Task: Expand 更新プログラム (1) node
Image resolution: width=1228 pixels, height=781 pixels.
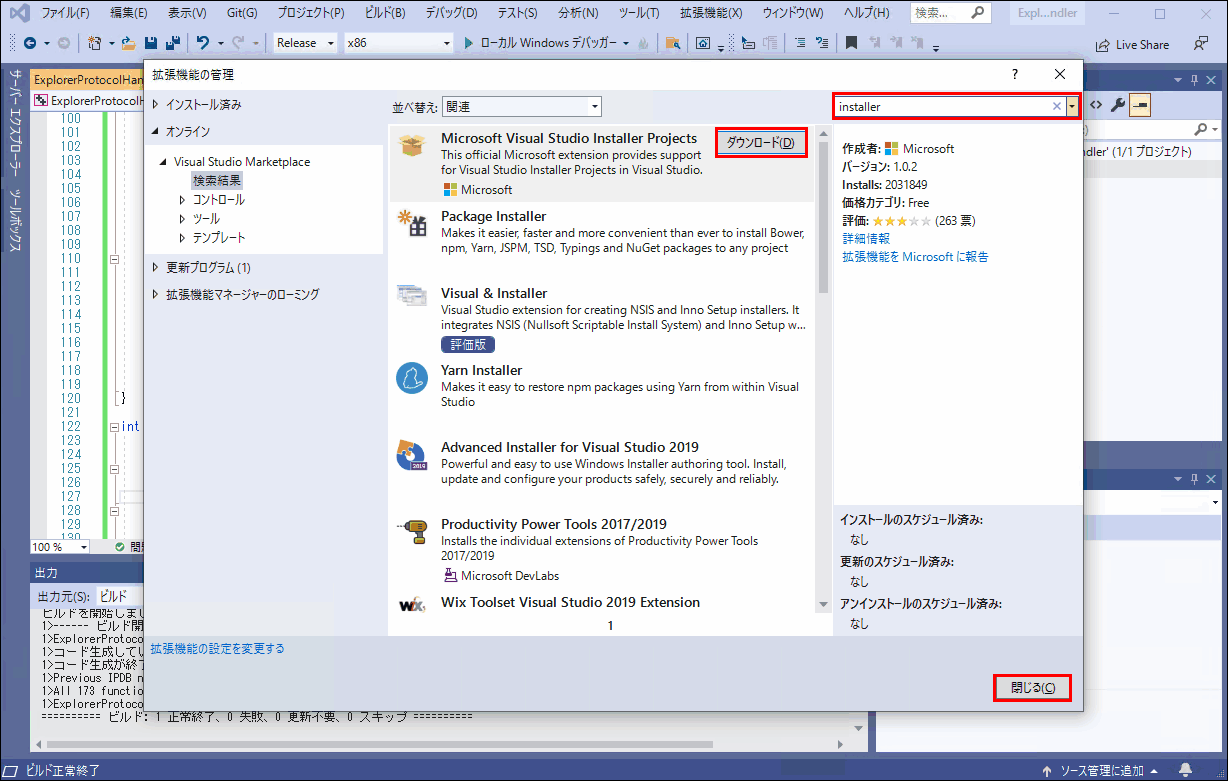Action: point(155,268)
